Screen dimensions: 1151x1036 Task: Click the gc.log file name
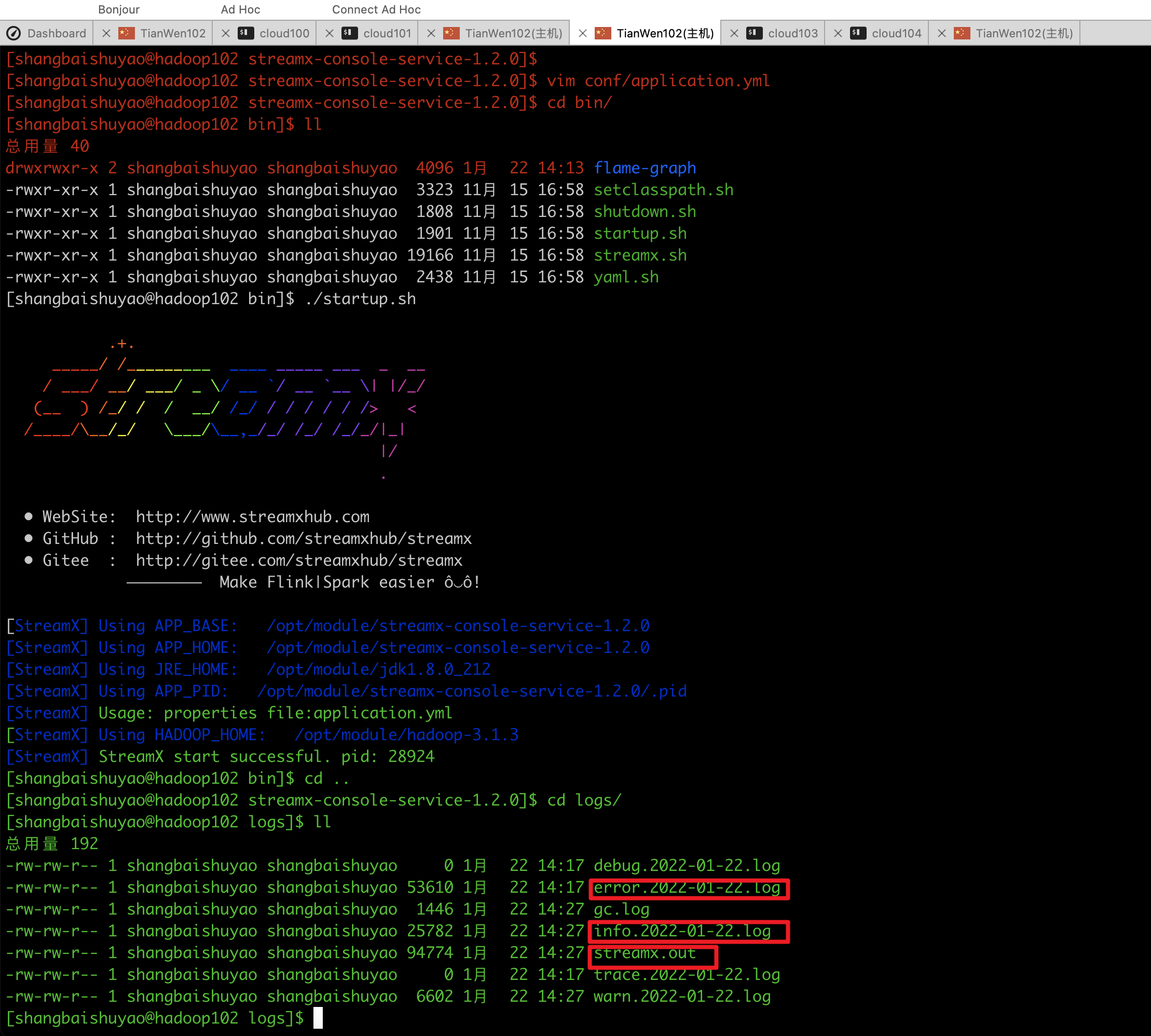[x=621, y=909]
